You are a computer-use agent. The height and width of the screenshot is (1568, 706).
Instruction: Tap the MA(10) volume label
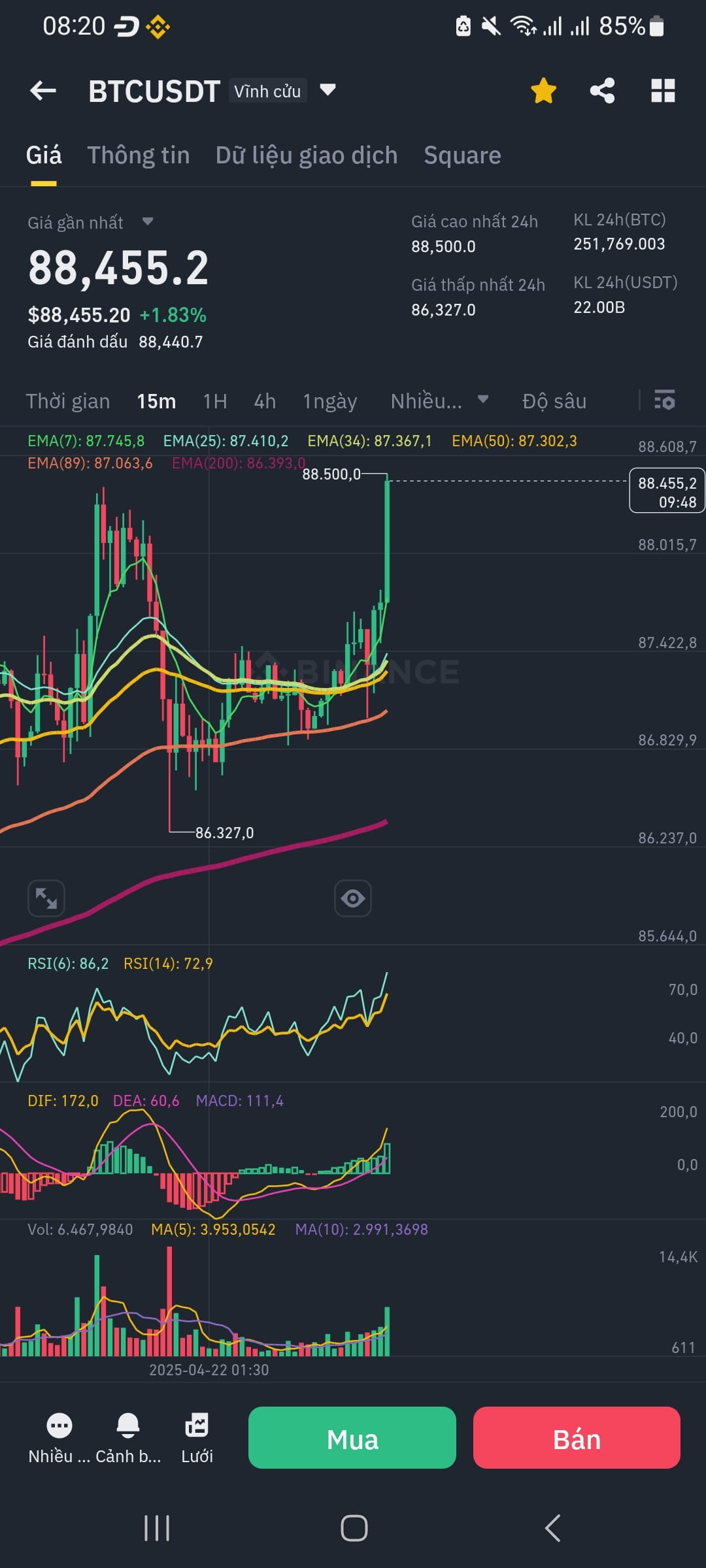click(x=361, y=1230)
